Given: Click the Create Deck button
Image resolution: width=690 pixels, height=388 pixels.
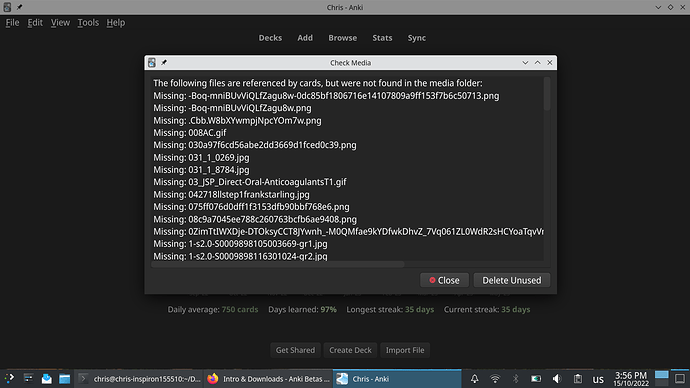Looking at the screenshot, I should (350, 350).
